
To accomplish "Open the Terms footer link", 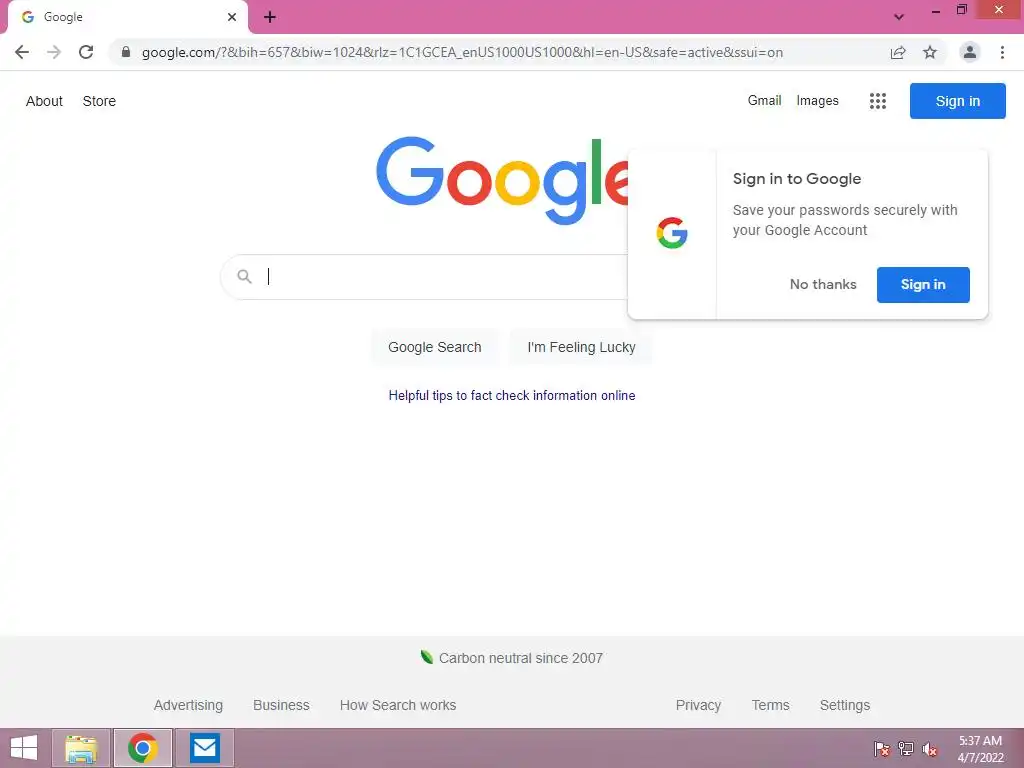I will coord(771,705).
